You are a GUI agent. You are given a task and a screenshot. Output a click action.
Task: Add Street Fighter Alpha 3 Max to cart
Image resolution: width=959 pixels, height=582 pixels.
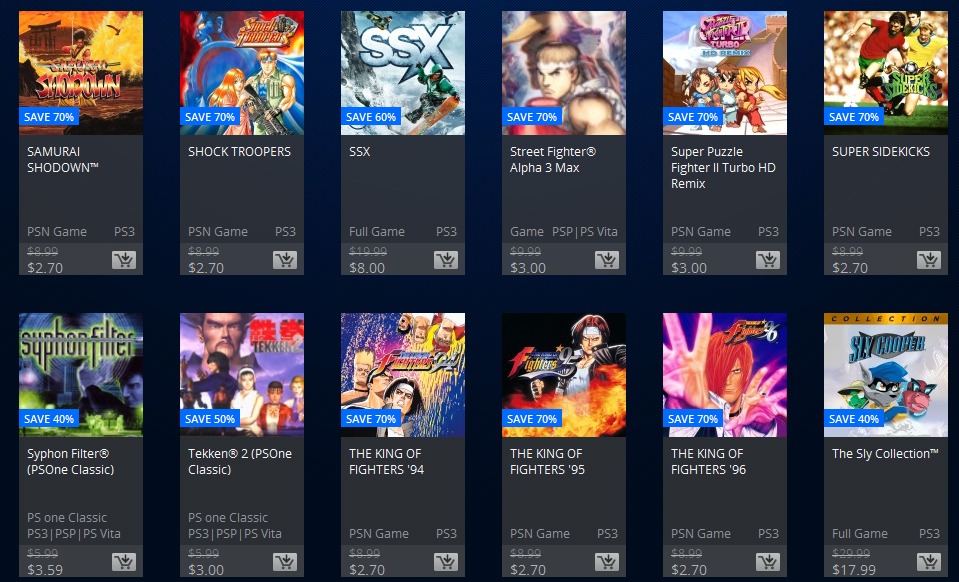point(607,260)
